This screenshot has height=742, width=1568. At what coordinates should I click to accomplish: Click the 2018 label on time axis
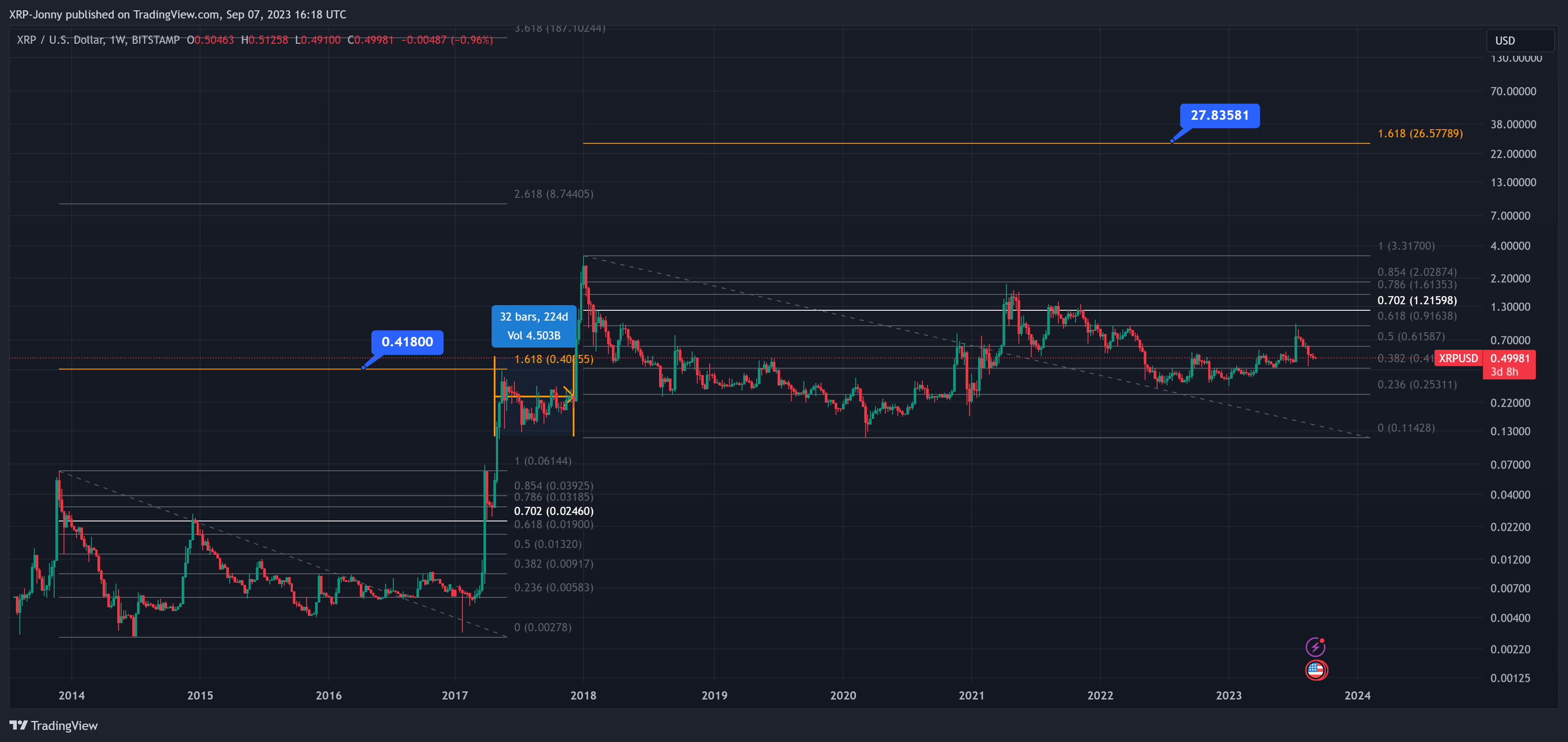[583, 695]
